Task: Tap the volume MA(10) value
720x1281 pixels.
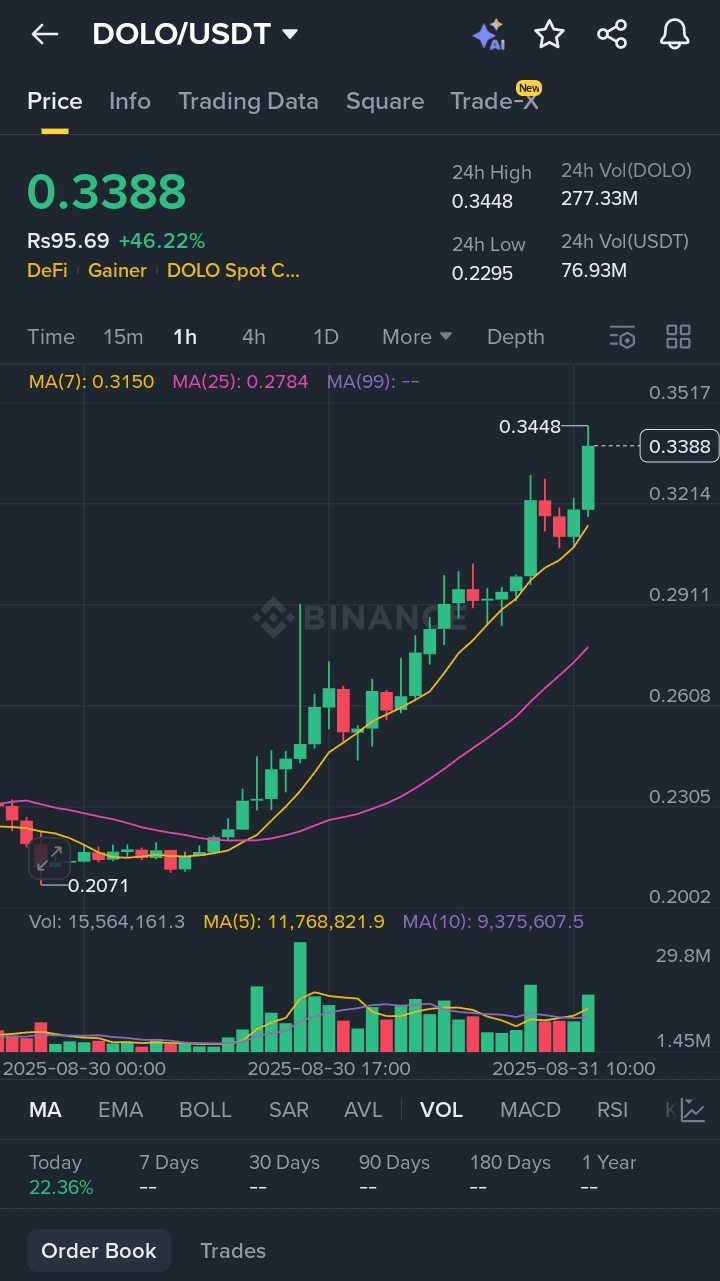Action: tap(493, 921)
